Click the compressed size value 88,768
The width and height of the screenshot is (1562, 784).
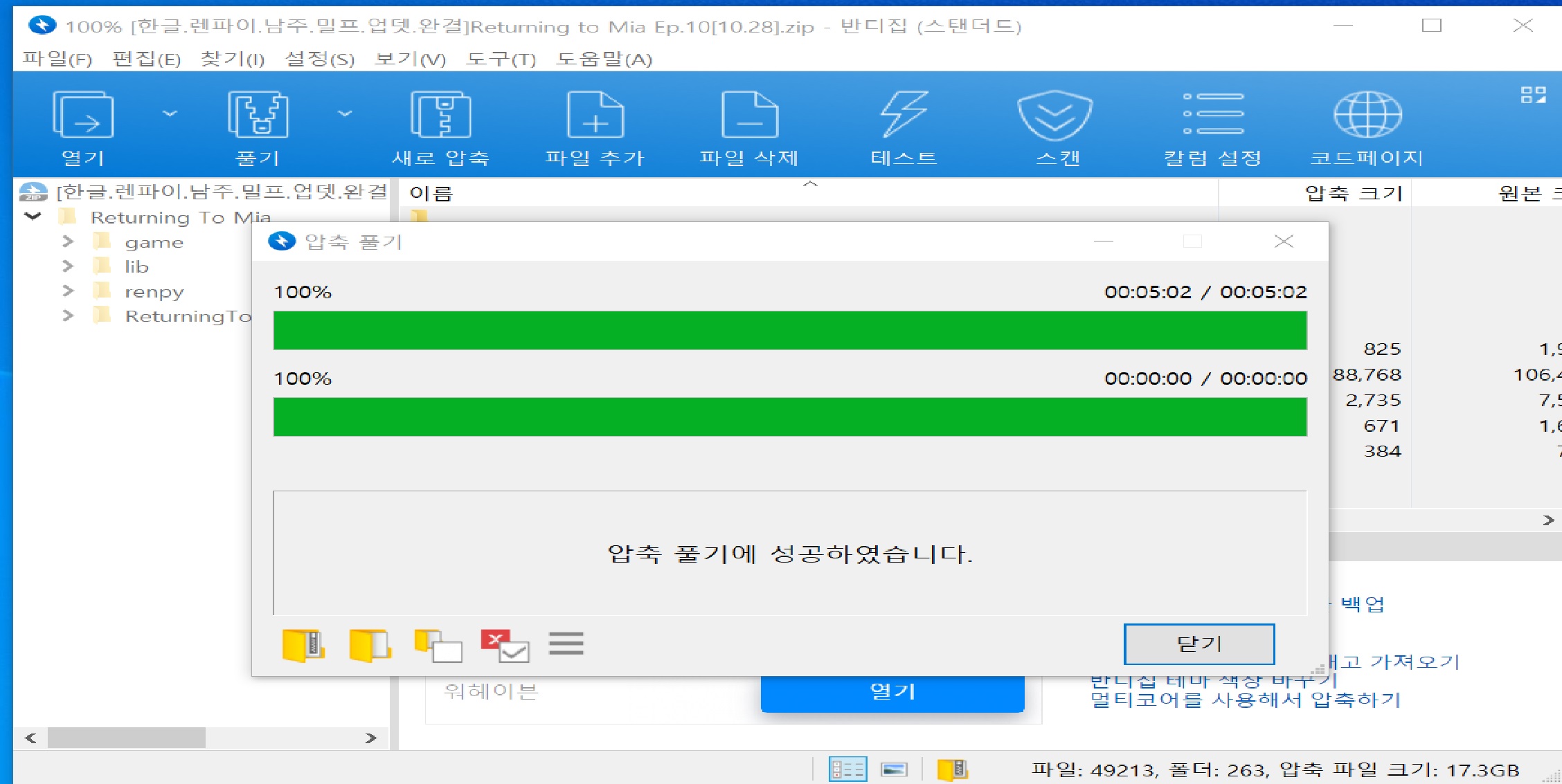pyautogui.click(x=1367, y=374)
